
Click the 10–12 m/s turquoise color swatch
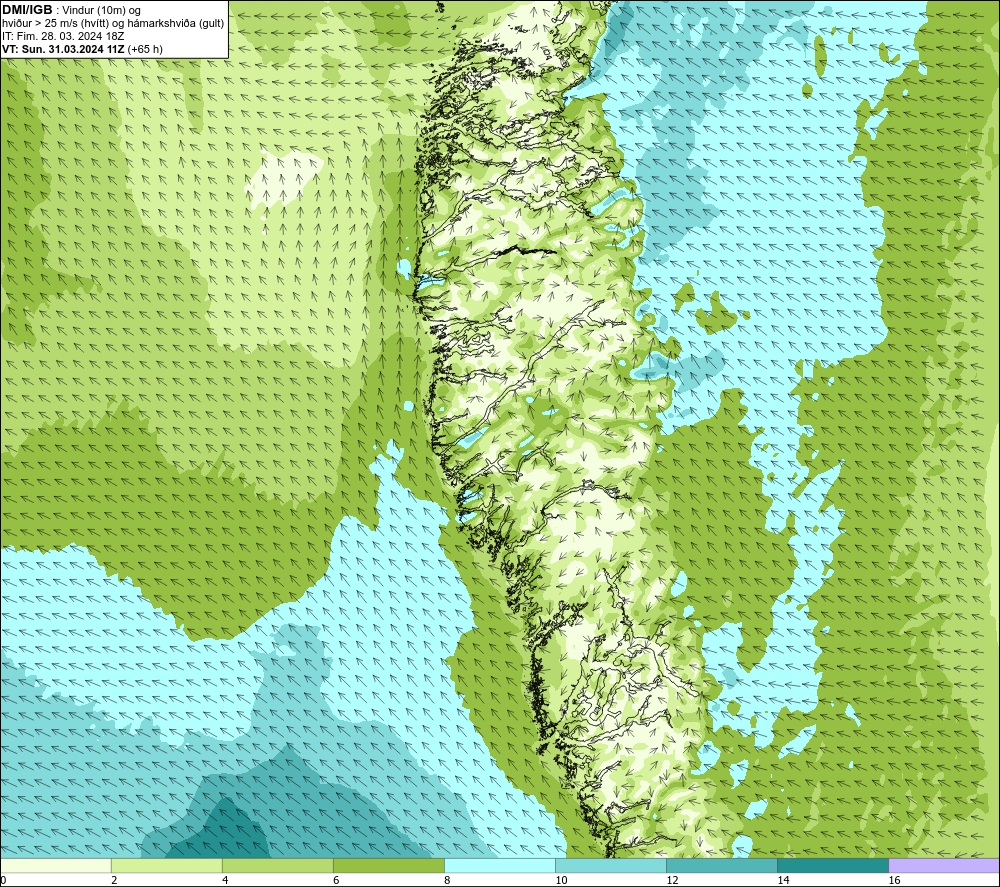click(610, 865)
